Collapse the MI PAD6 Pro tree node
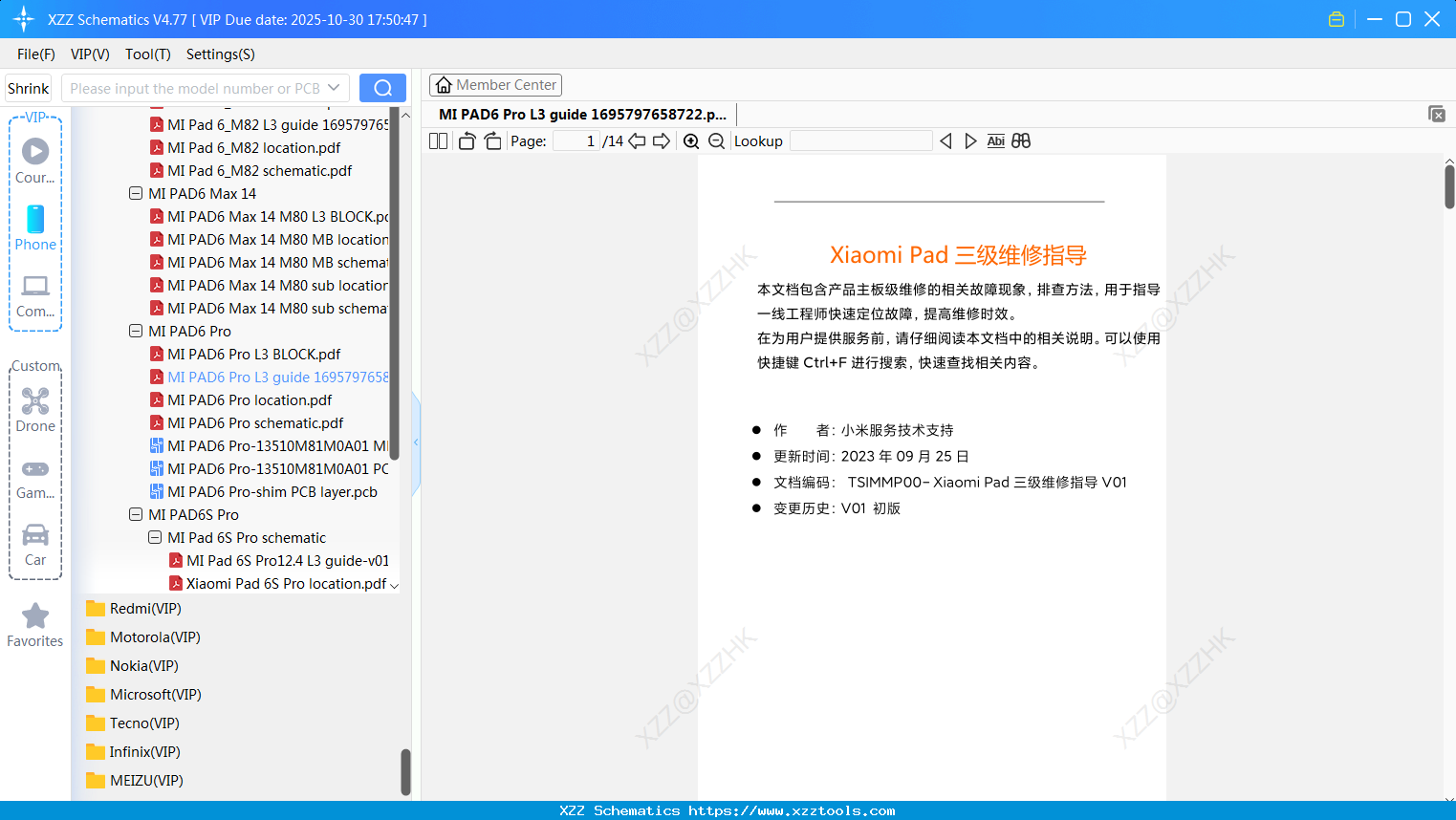The width and height of the screenshot is (1456, 820). [135, 331]
